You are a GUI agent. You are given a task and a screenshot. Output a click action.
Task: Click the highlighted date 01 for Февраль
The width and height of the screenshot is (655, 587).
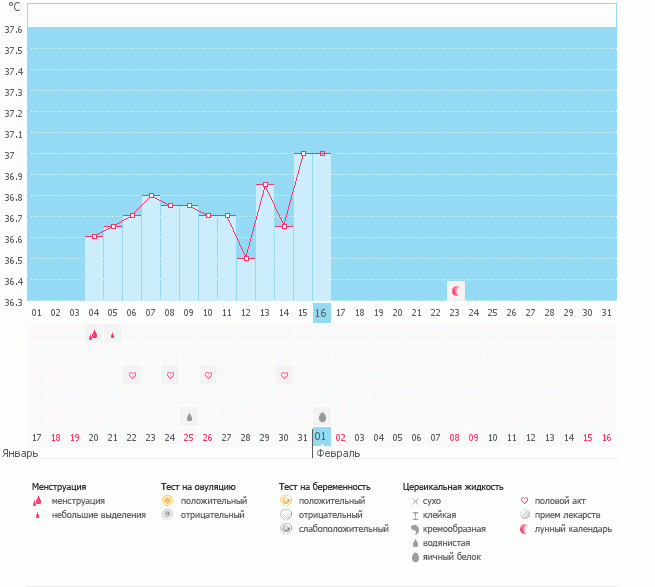(321, 437)
